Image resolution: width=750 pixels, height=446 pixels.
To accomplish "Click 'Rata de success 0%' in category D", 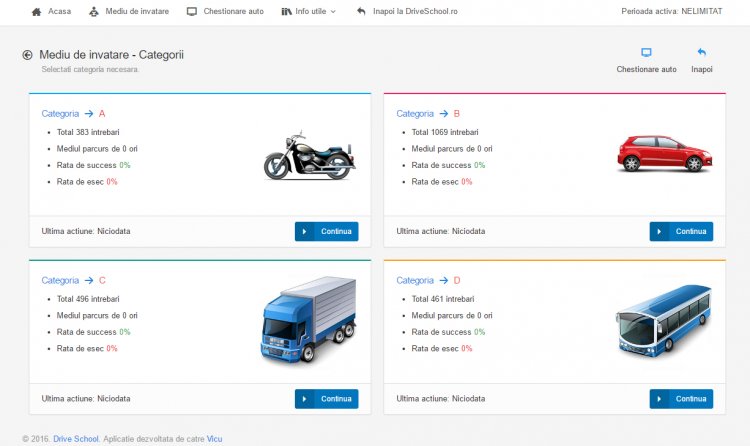I will (449, 332).
